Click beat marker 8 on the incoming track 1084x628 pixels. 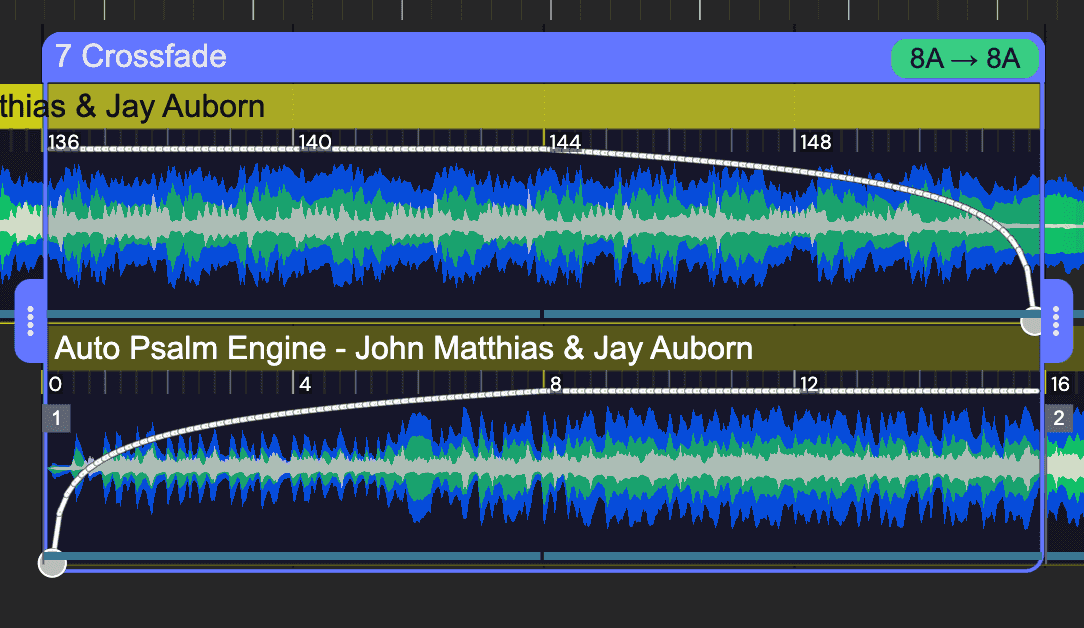(x=555, y=384)
